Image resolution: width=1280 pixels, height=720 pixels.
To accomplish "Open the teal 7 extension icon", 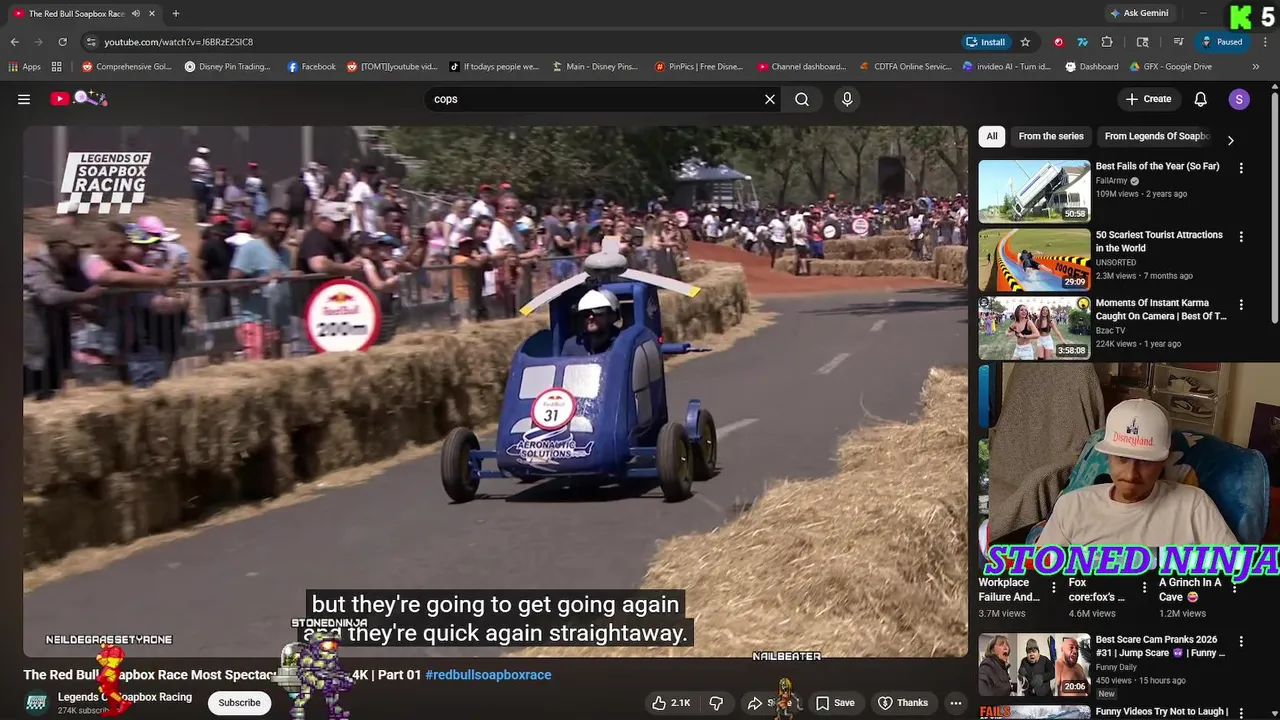I will [1082, 42].
